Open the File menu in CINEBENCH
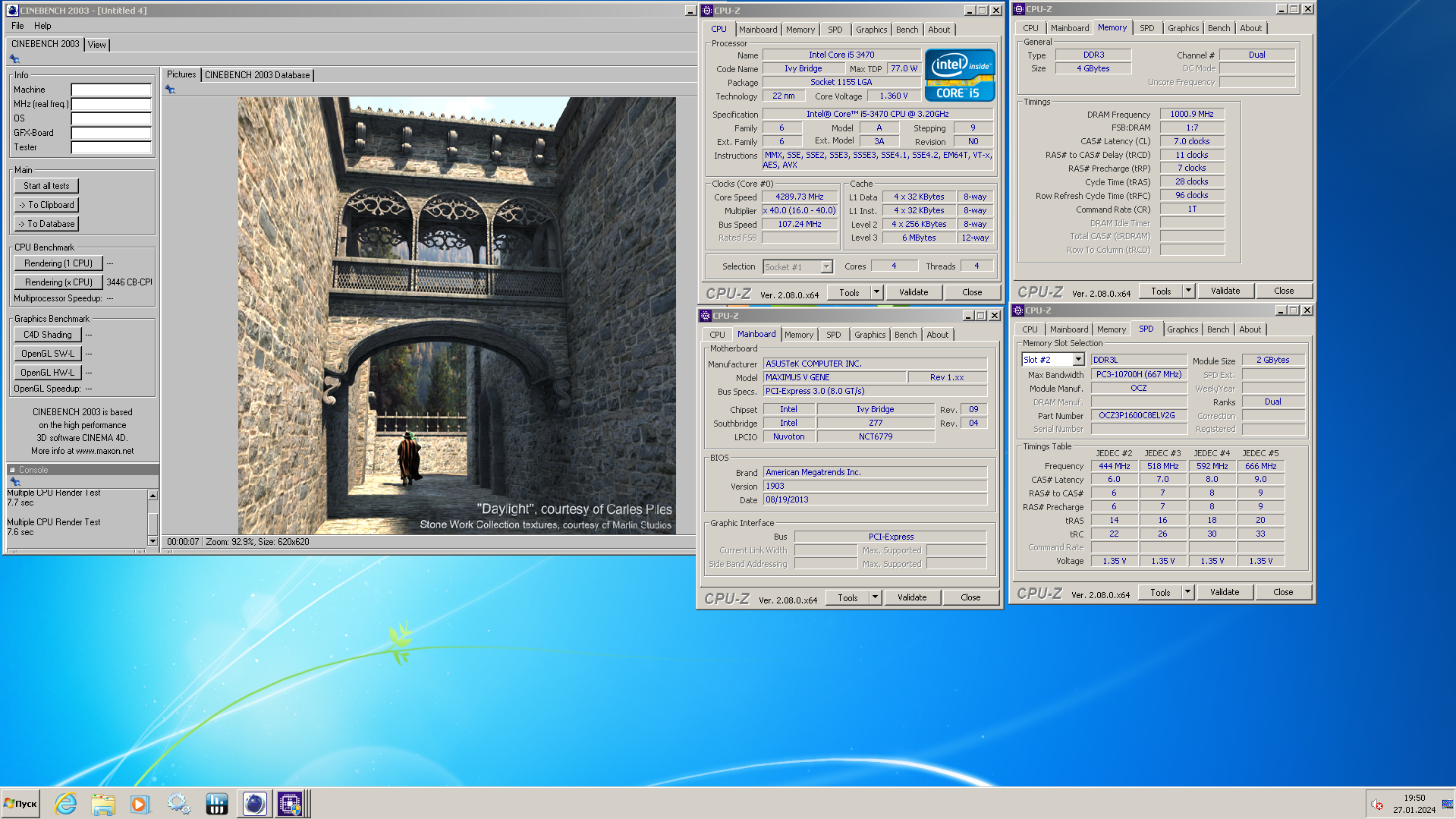1456x819 pixels. tap(17, 26)
